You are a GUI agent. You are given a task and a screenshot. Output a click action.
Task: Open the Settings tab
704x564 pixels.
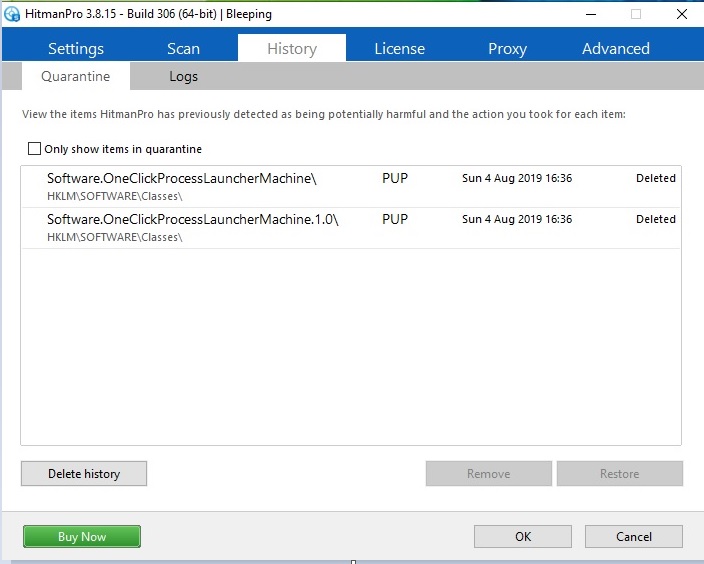pyautogui.click(x=75, y=48)
